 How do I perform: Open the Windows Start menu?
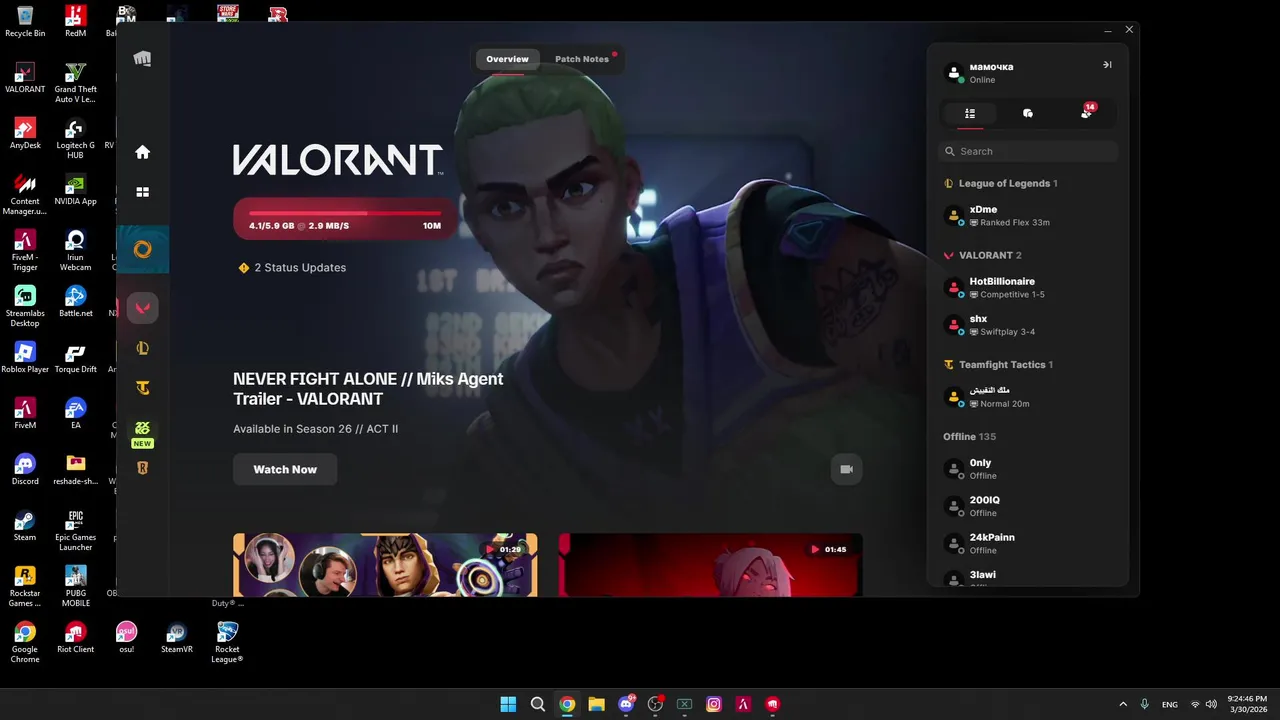508,704
